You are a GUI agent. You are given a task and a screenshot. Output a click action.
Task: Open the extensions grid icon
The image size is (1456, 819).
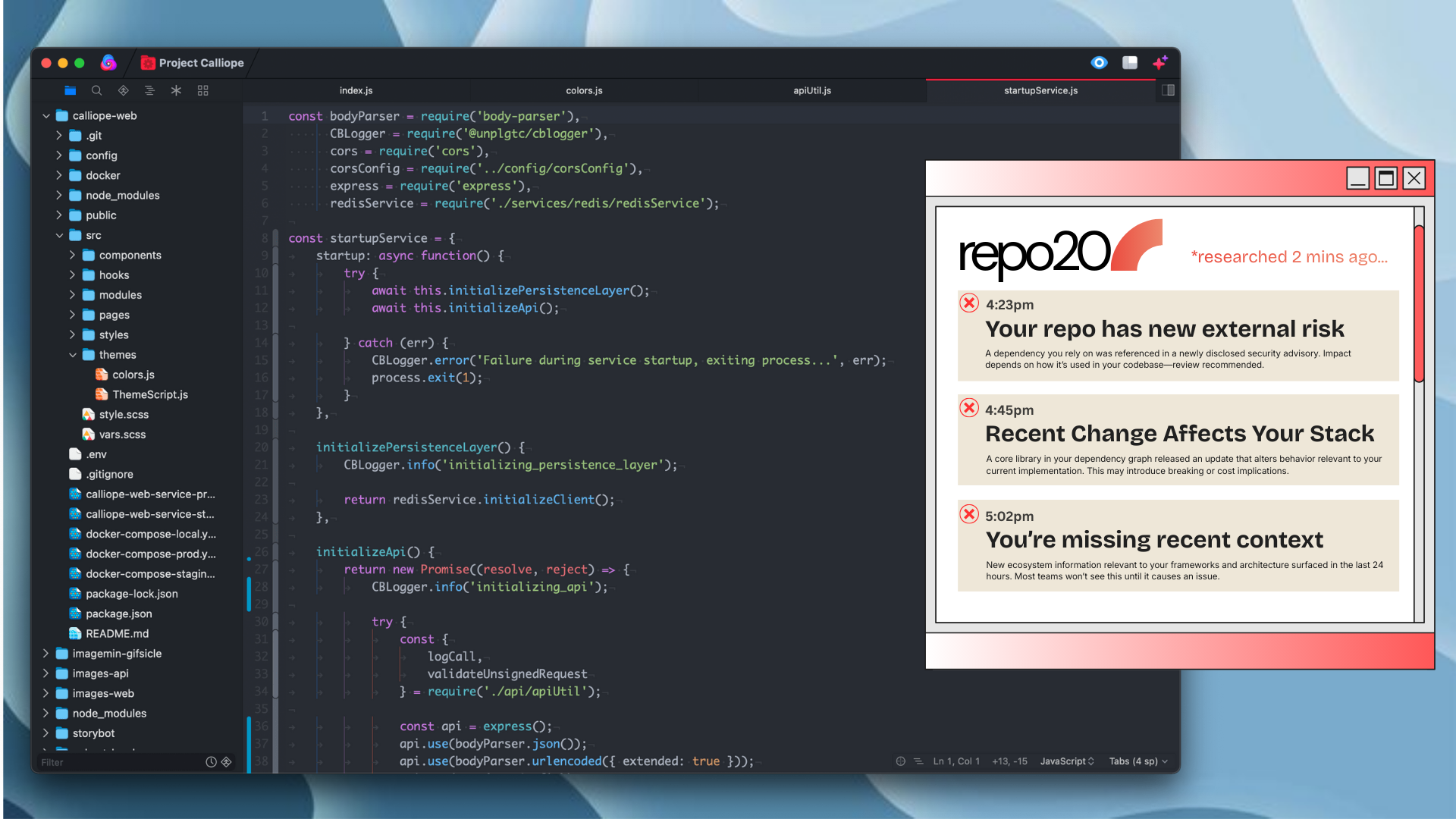202,90
